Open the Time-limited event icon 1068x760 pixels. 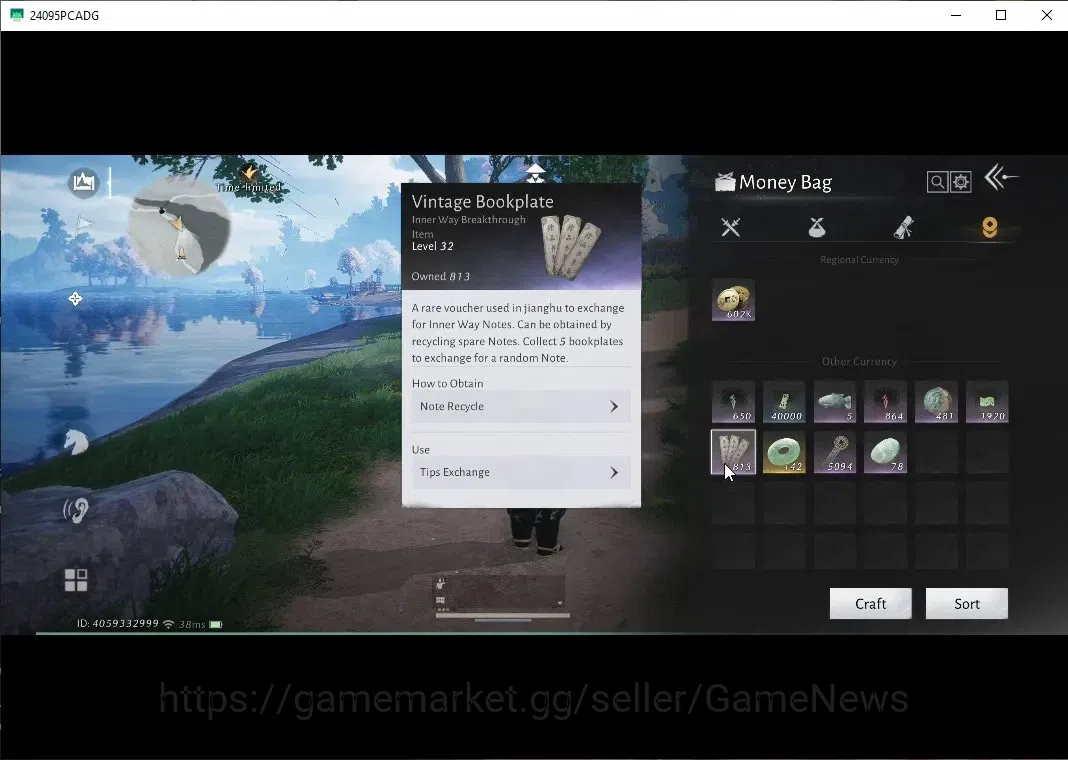(249, 178)
